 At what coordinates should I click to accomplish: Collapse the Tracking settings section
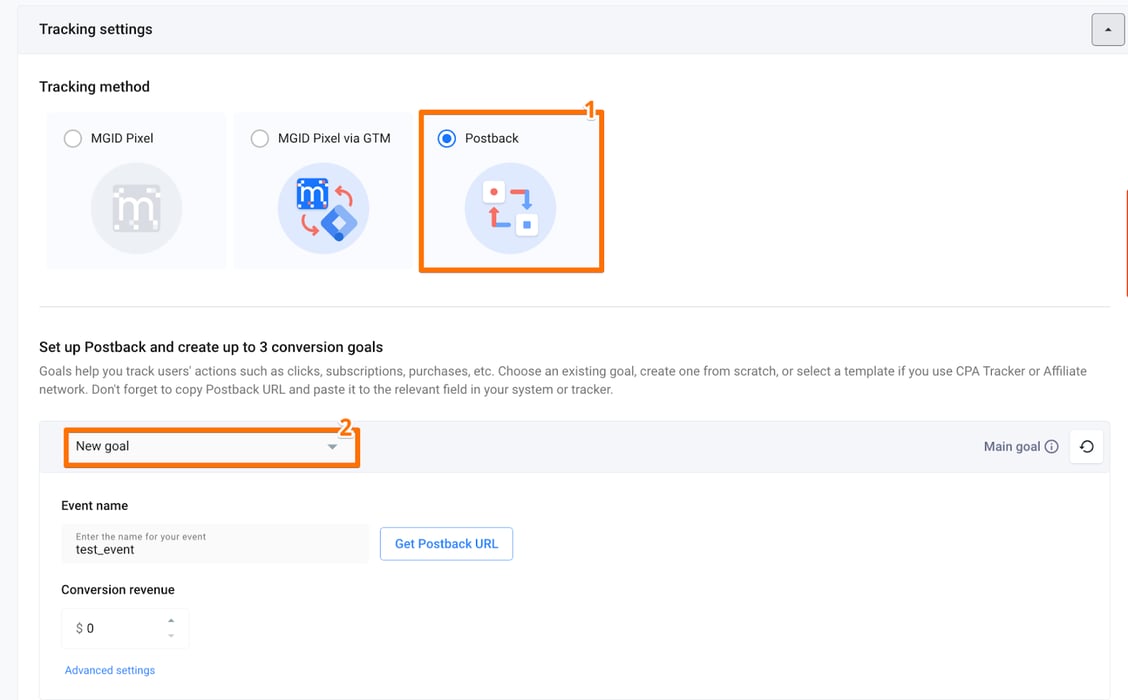coord(1107,29)
